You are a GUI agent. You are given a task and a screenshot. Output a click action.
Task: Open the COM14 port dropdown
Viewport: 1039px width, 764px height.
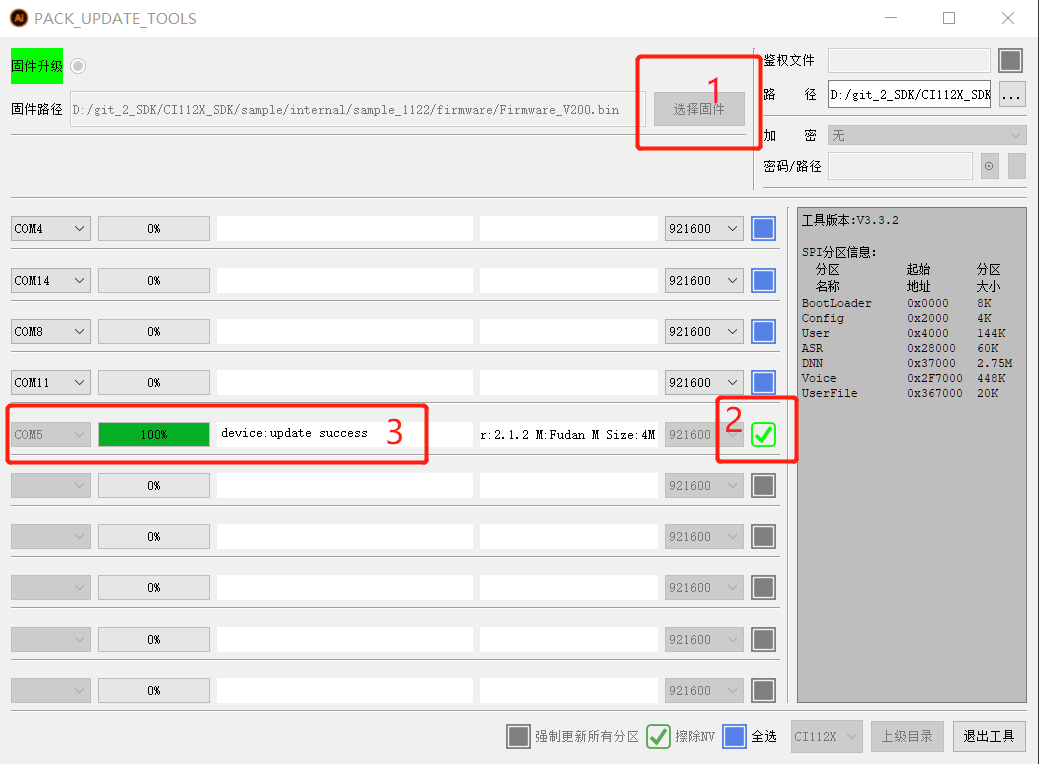[x=51, y=281]
